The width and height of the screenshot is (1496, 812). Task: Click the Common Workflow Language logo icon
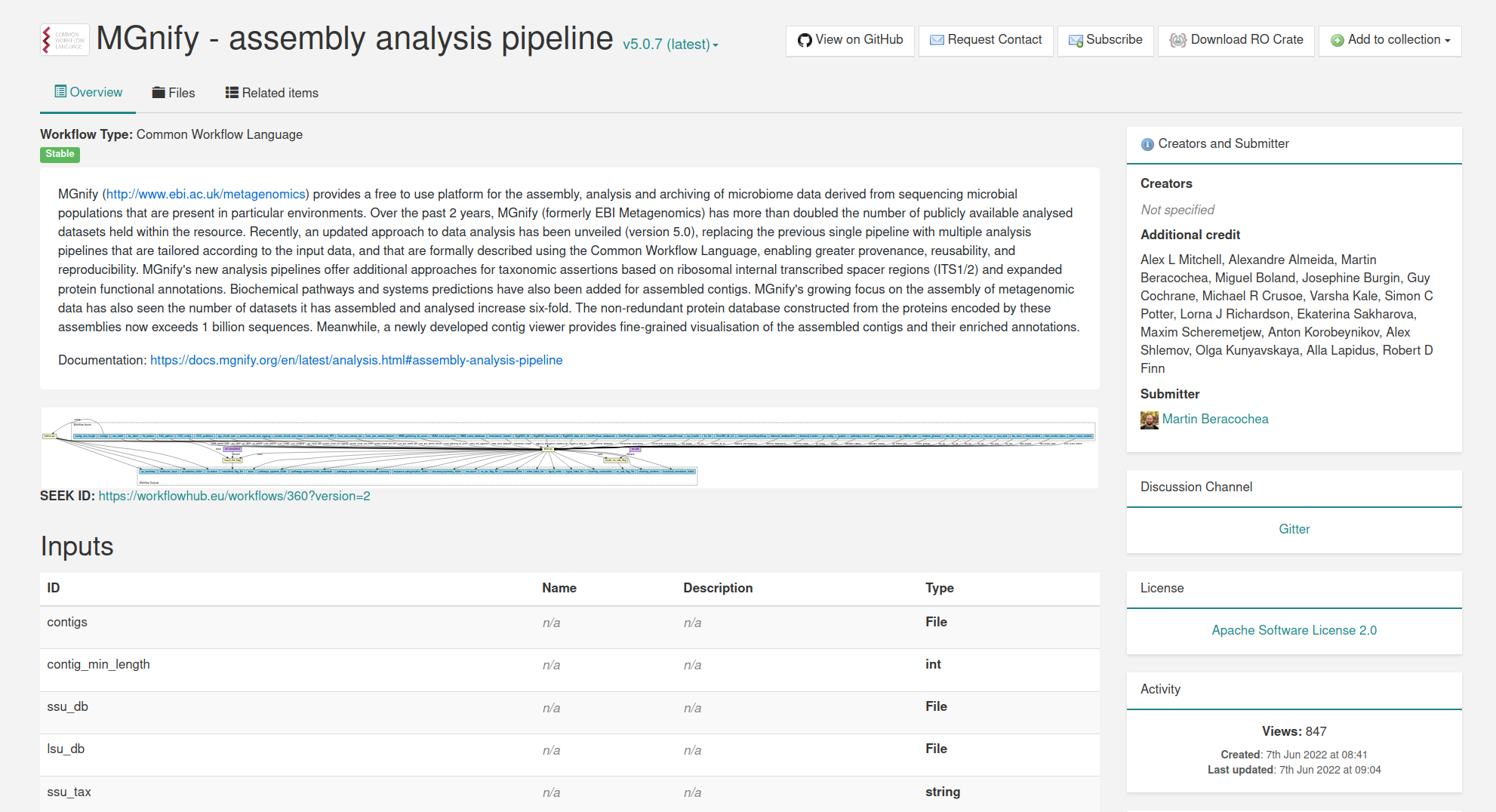[65, 40]
